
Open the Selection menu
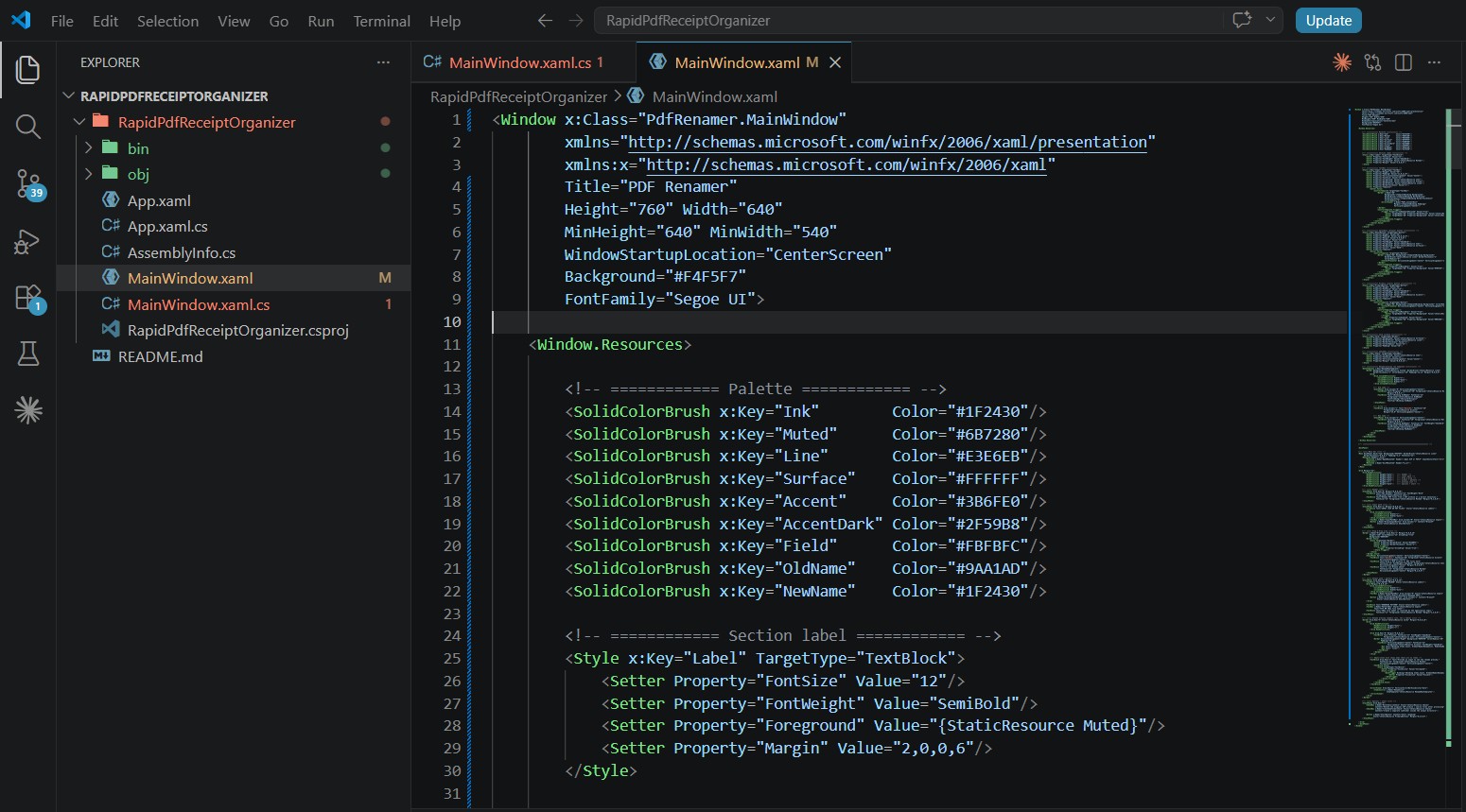[x=167, y=21]
